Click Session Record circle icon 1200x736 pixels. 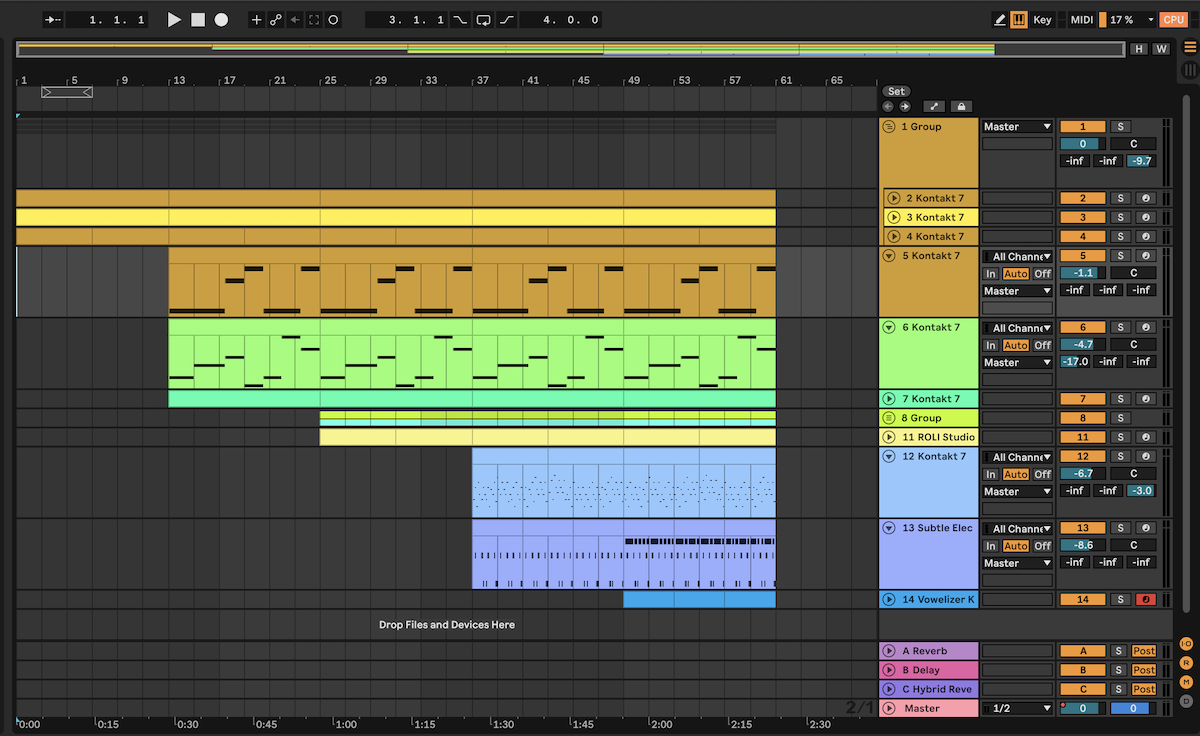click(333, 19)
